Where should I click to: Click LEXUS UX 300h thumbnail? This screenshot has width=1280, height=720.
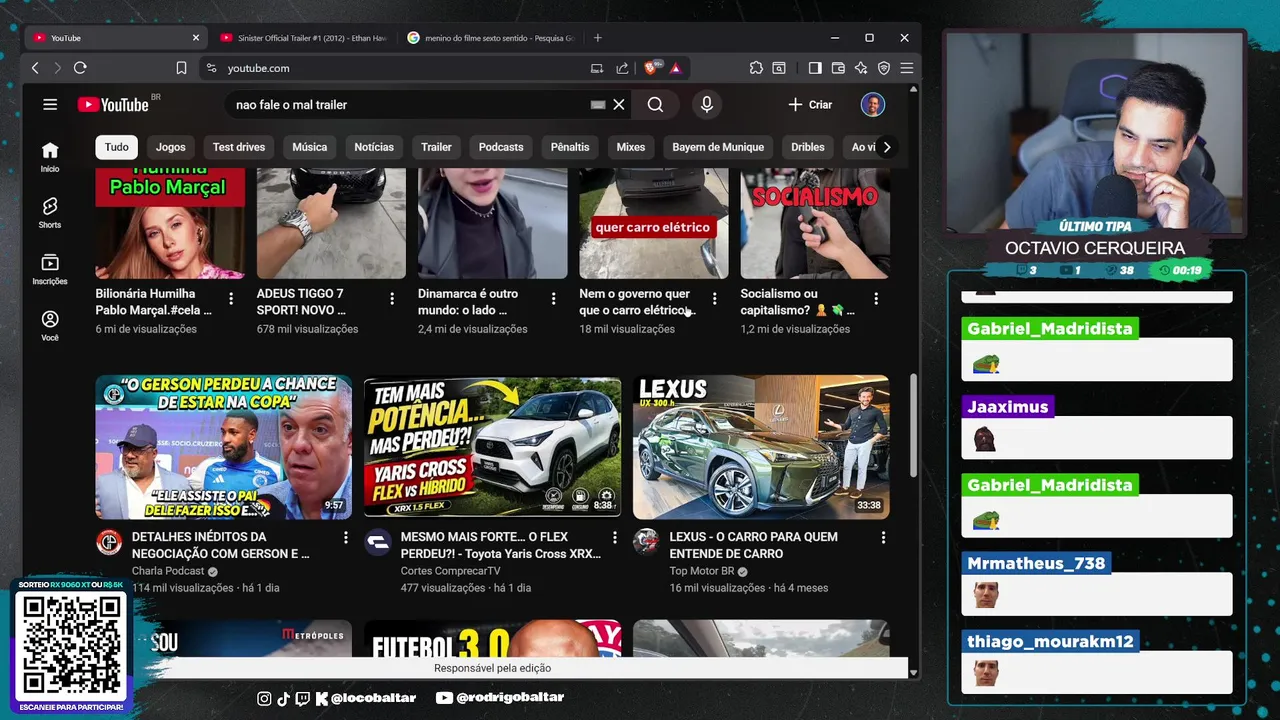(x=761, y=447)
